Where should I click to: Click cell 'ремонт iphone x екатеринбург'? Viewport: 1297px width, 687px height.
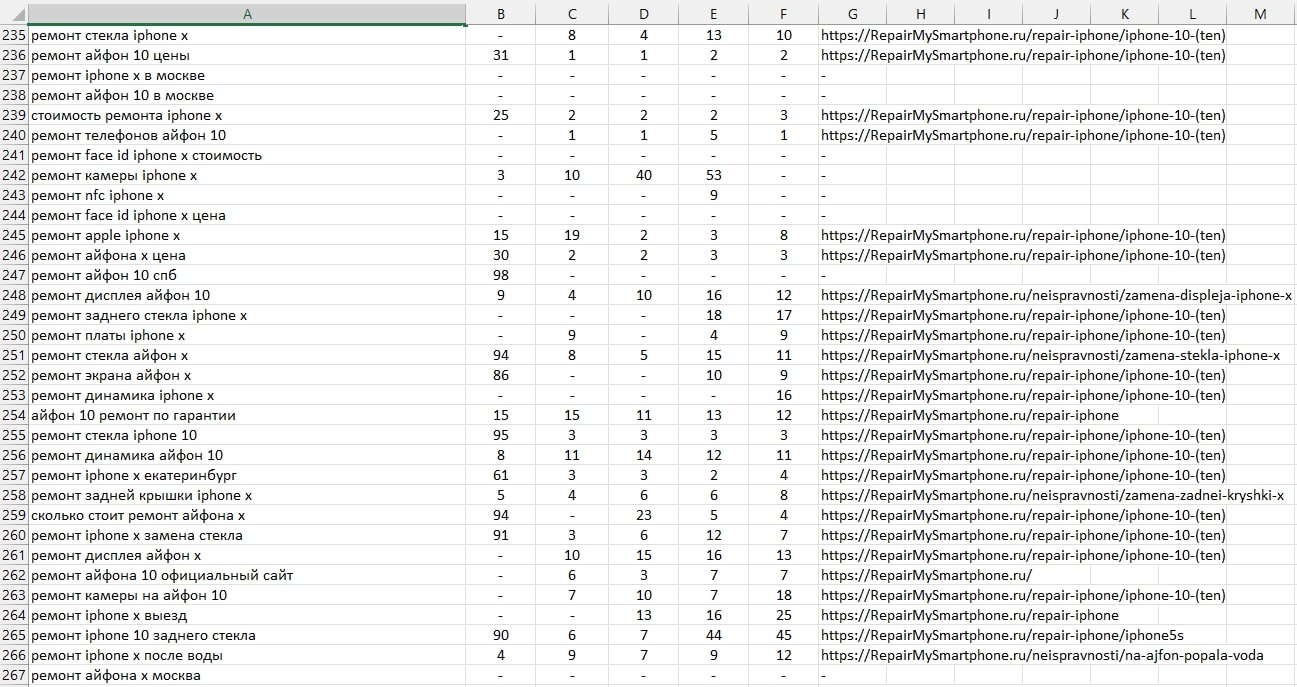point(247,475)
